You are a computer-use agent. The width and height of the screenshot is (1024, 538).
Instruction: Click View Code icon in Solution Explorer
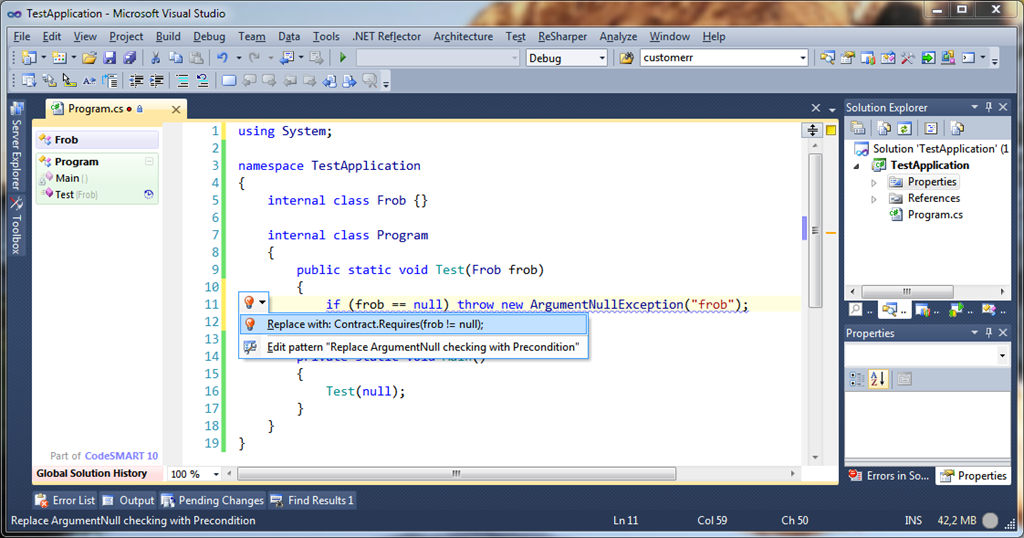[x=931, y=128]
